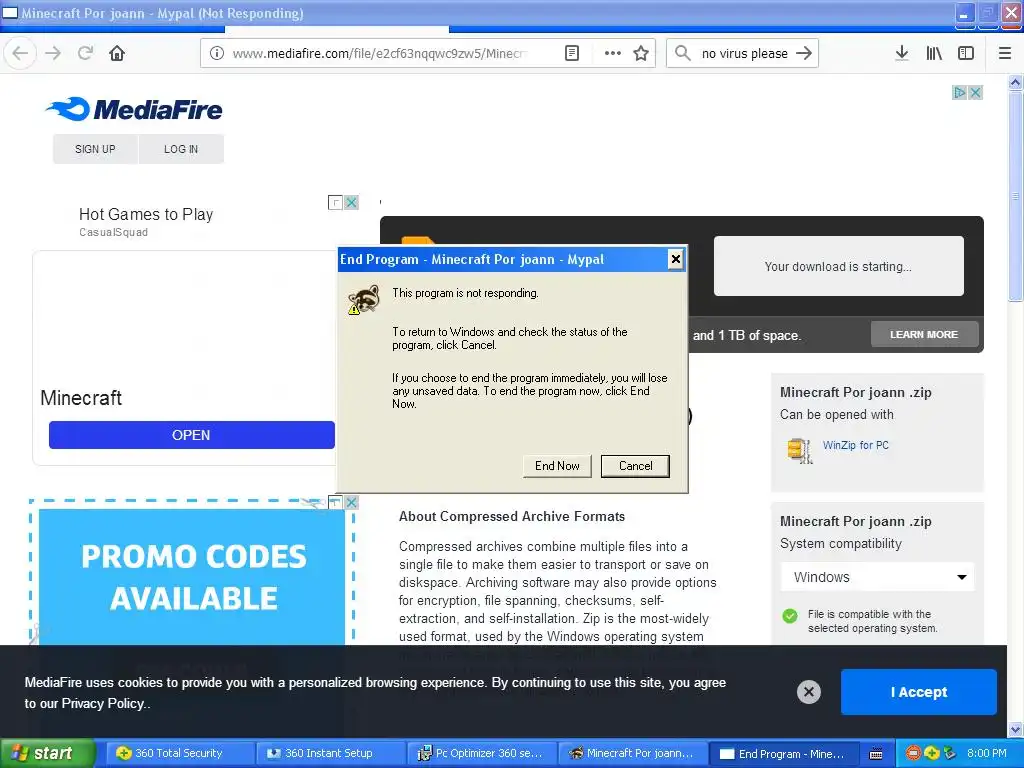The height and width of the screenshot is (768, 1024).
Task: Dismiss cookie notice with round X
Action: (808, 692)
